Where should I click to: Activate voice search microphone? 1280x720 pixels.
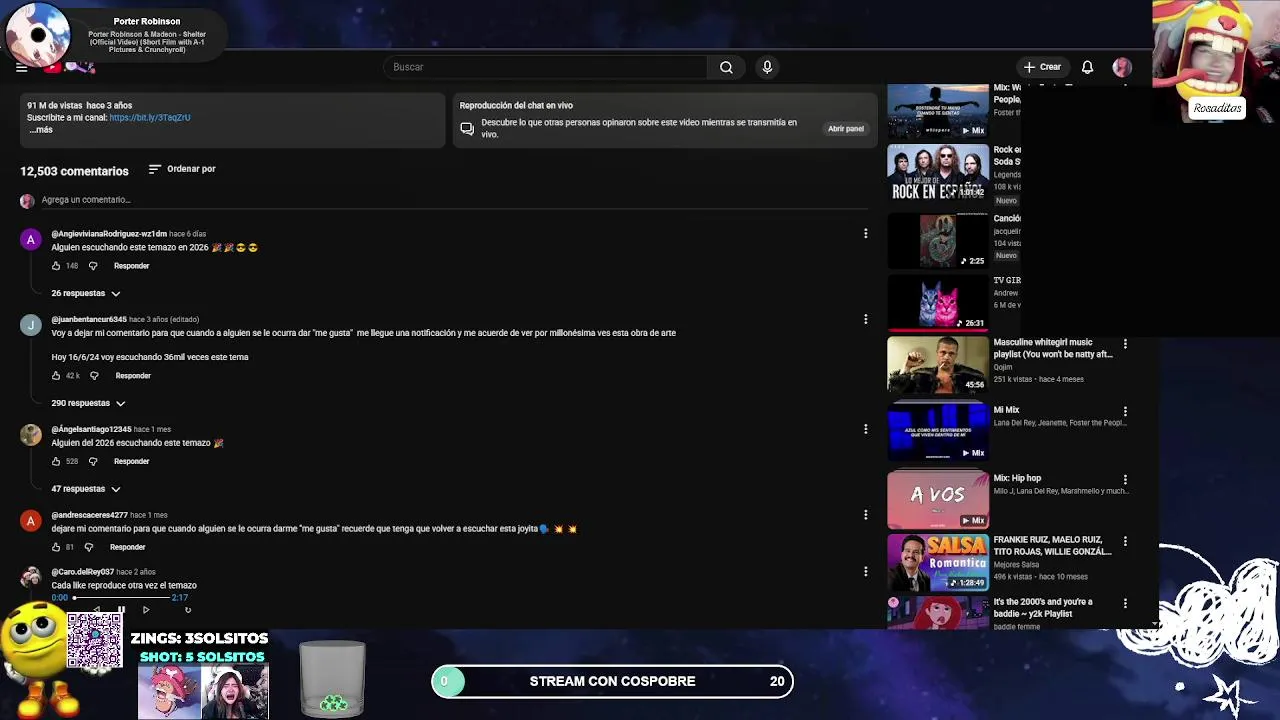767,67
